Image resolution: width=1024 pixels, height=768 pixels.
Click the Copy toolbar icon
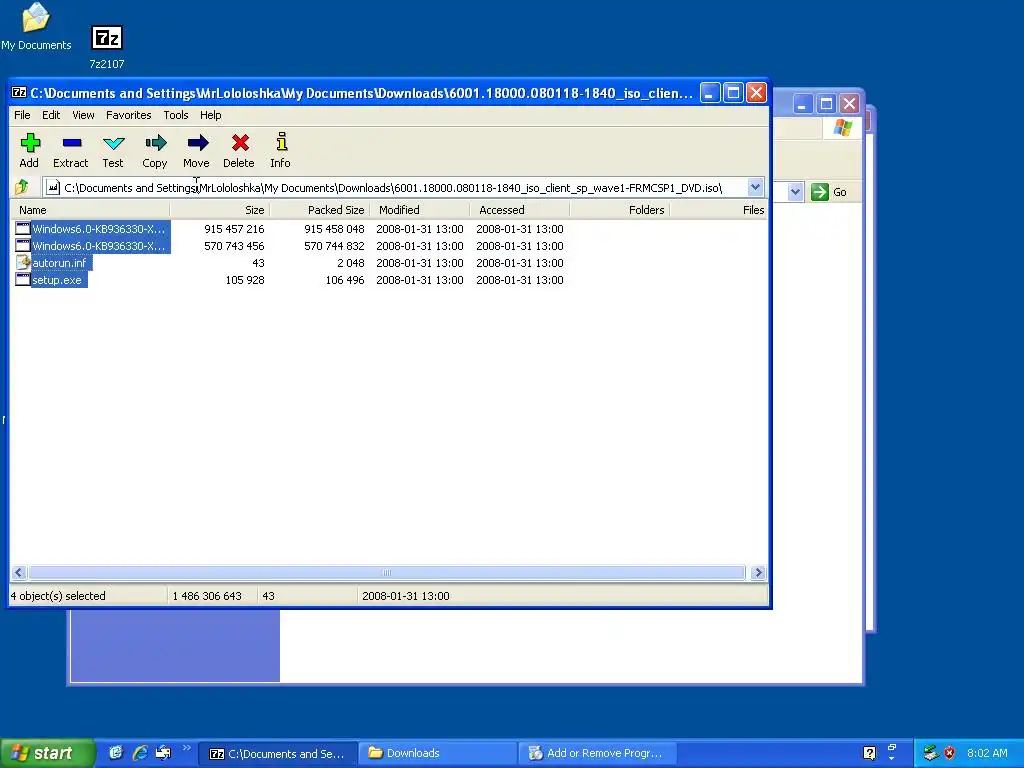point(155,143)
